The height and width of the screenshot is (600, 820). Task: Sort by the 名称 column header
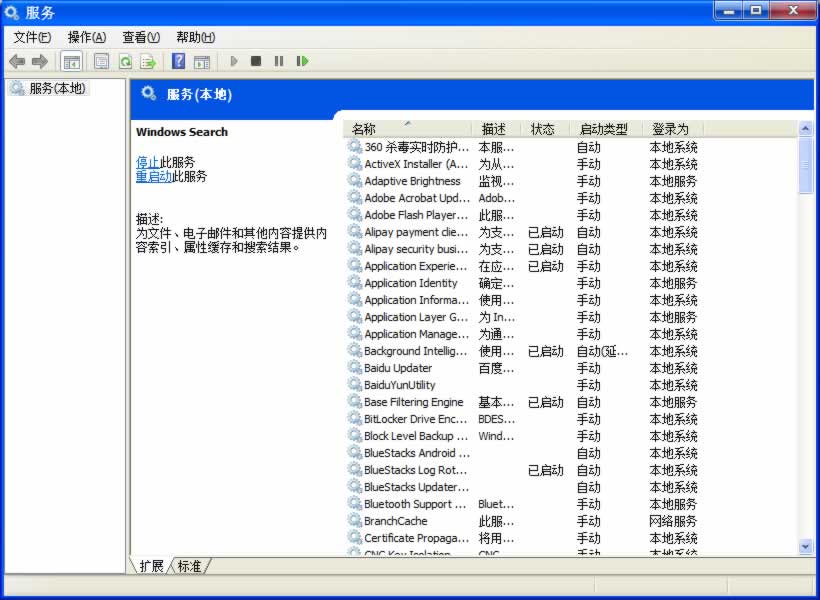(x=408, y=129)
